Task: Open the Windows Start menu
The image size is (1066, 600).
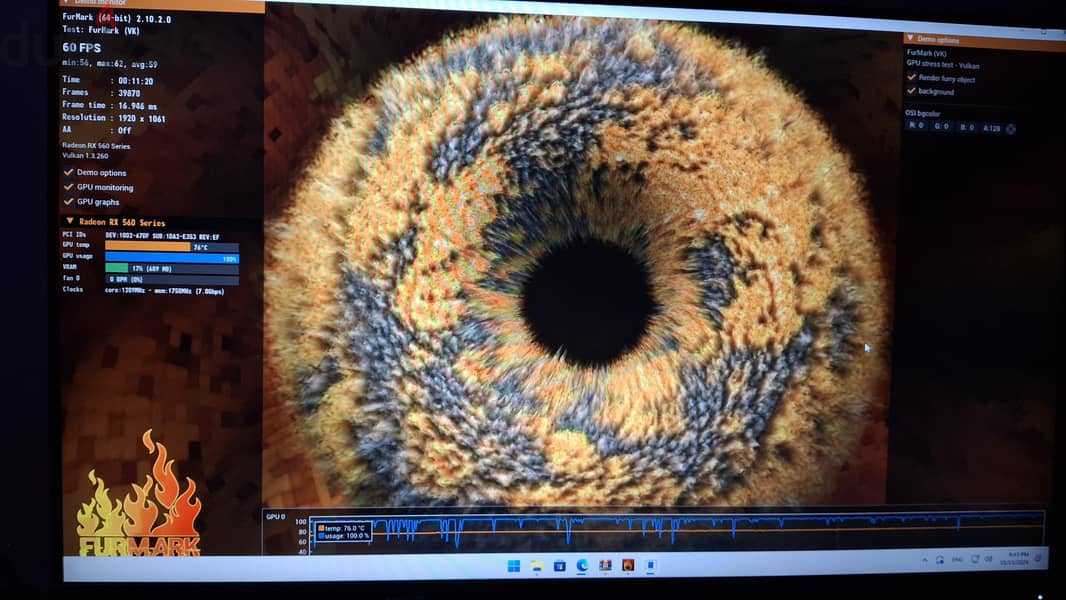Action: point(514,566)
